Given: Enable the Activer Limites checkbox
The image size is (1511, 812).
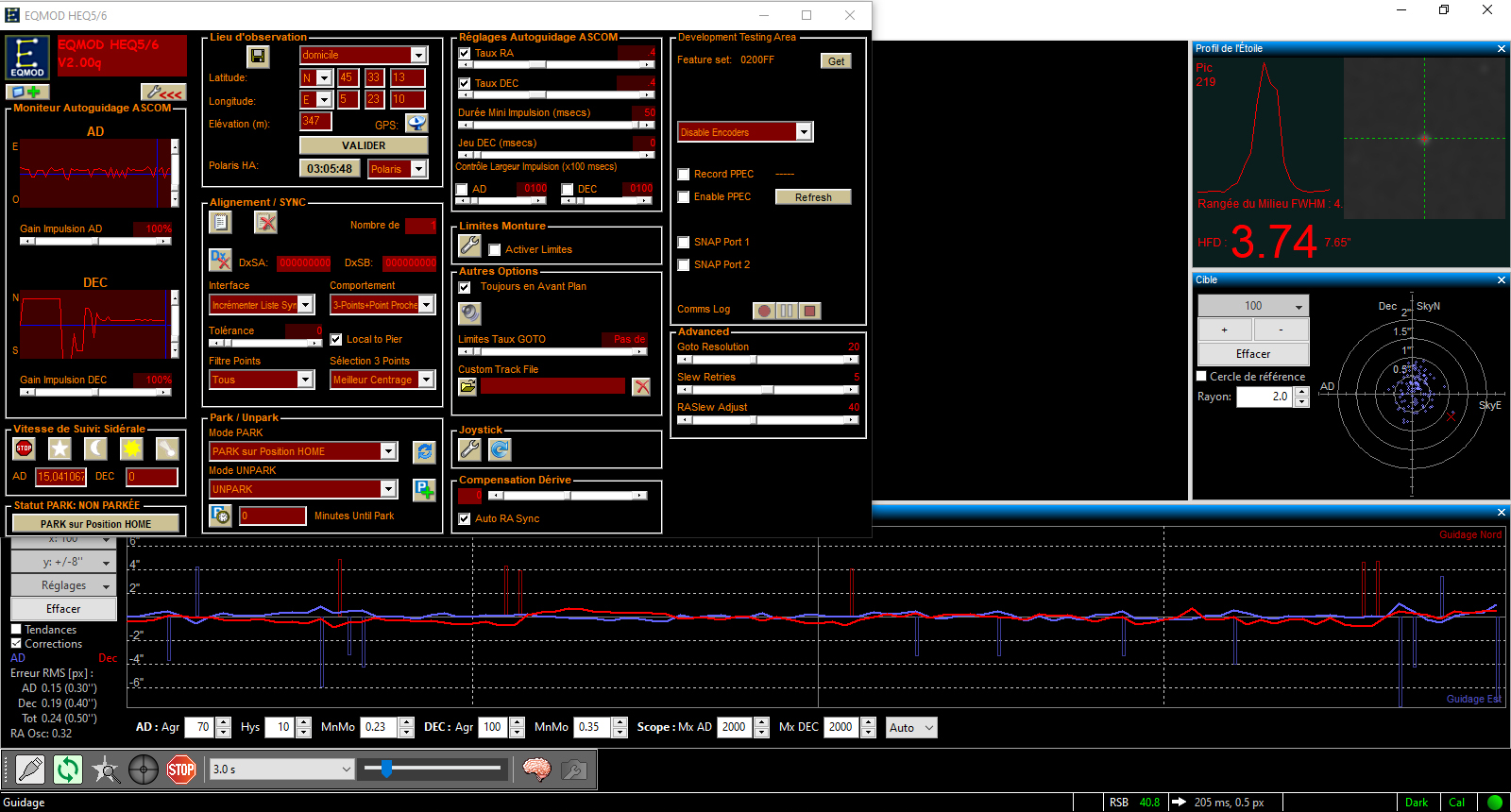Looking at the screenshot, I should click(494, 250).
